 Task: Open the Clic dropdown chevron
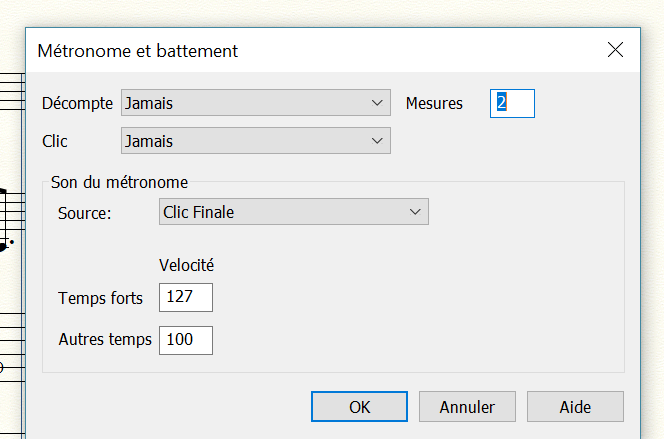[377, 141]
